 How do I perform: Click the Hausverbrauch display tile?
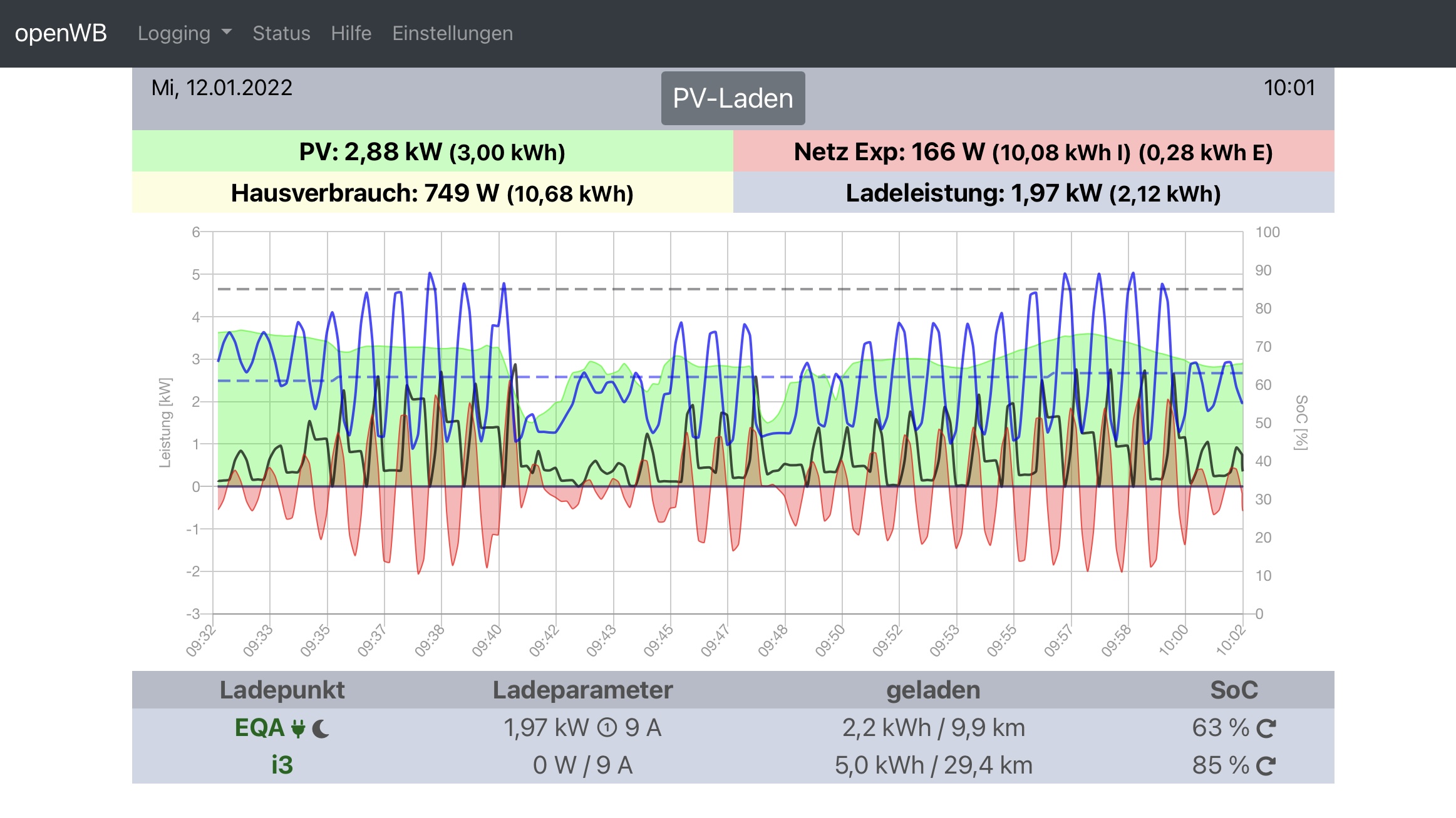click(x=432, y=193)
